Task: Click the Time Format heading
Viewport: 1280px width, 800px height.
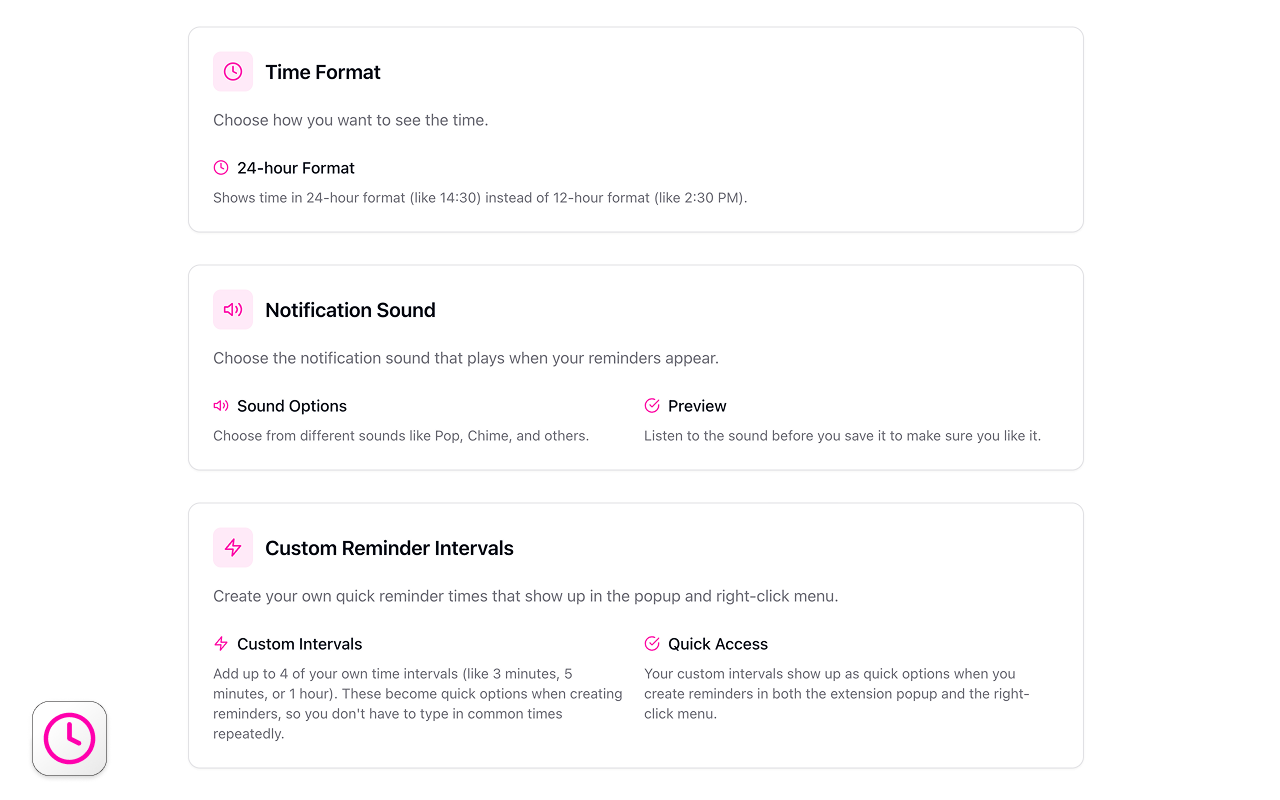Action: click(323, 71)
